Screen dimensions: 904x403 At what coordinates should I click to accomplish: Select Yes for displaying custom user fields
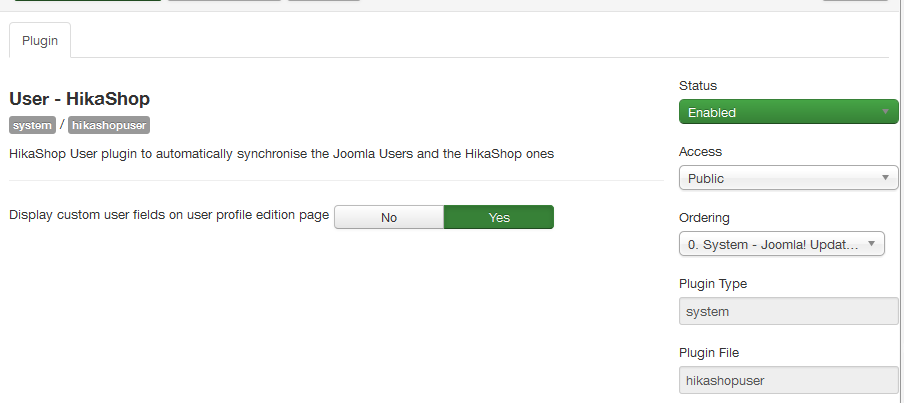pos(499,217)
